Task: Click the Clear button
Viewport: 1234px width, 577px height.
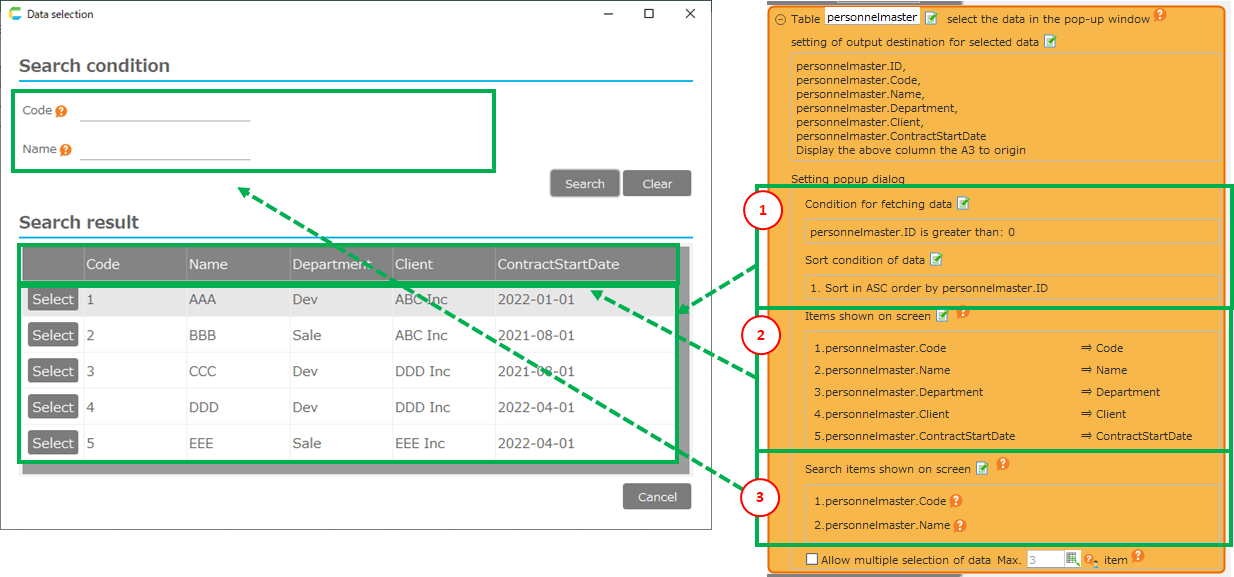Action: click(657, 184)
